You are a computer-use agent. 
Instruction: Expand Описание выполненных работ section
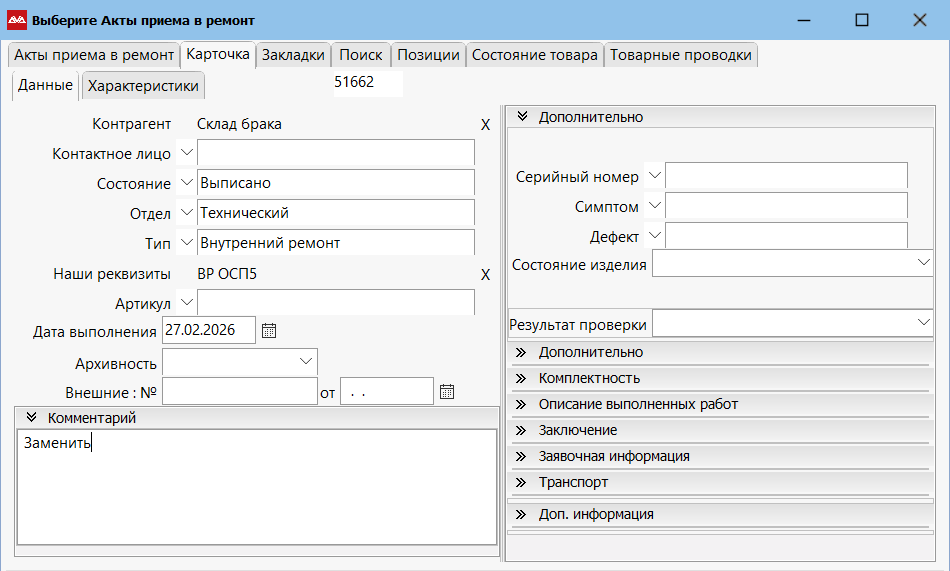520,404
